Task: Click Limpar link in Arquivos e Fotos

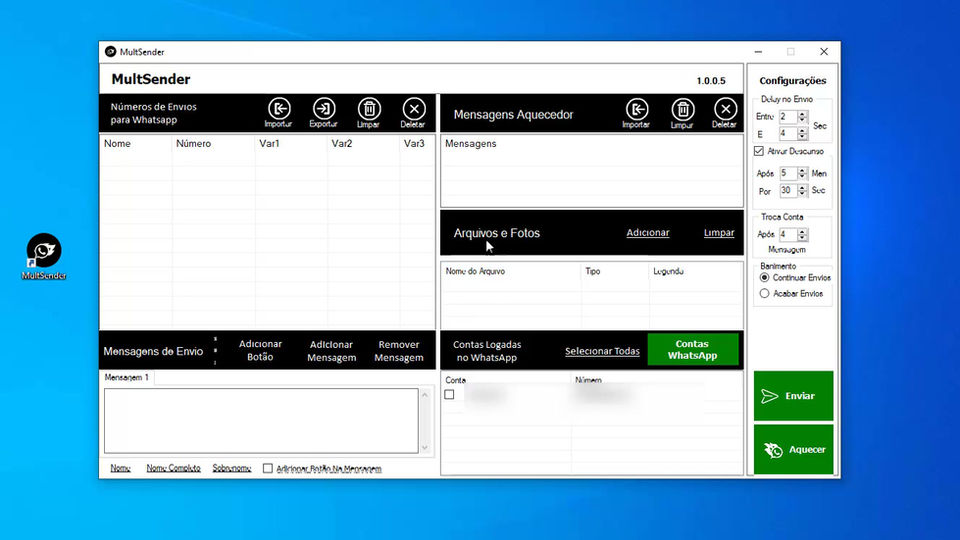Action: pyautogui.click(x=719, y=233)
